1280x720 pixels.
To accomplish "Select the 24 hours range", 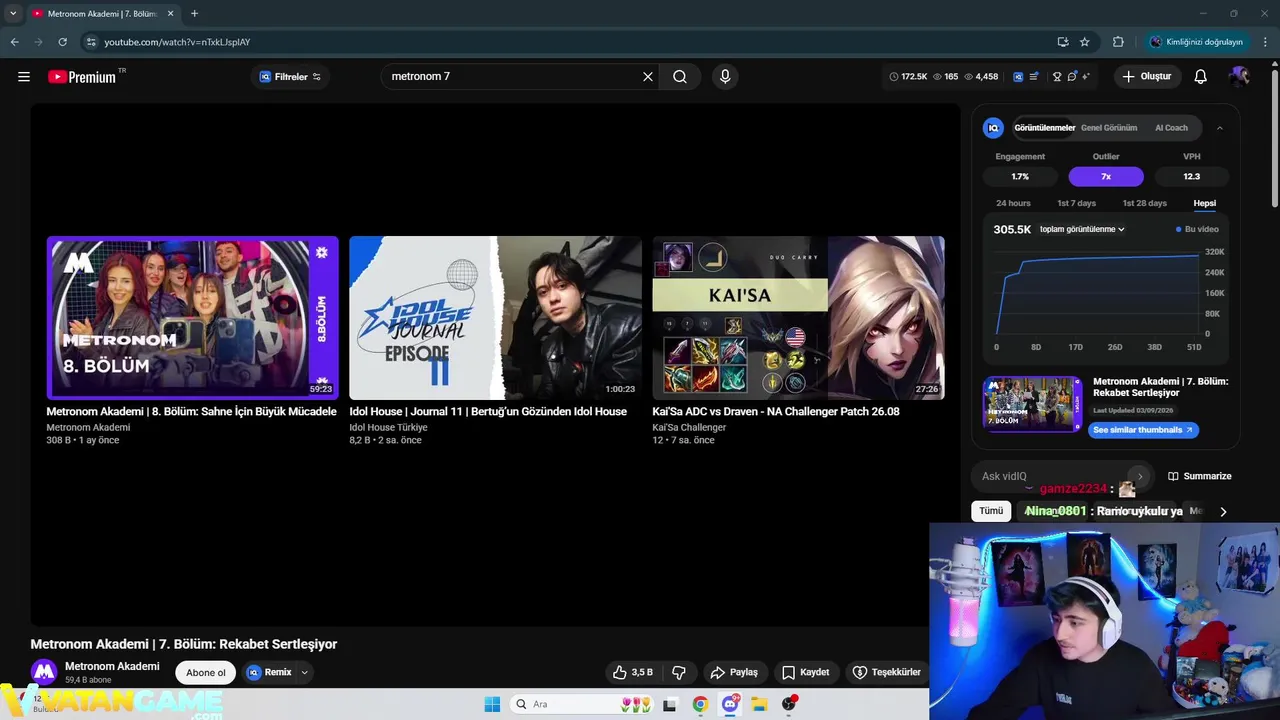I will (x=1013, y=203).
